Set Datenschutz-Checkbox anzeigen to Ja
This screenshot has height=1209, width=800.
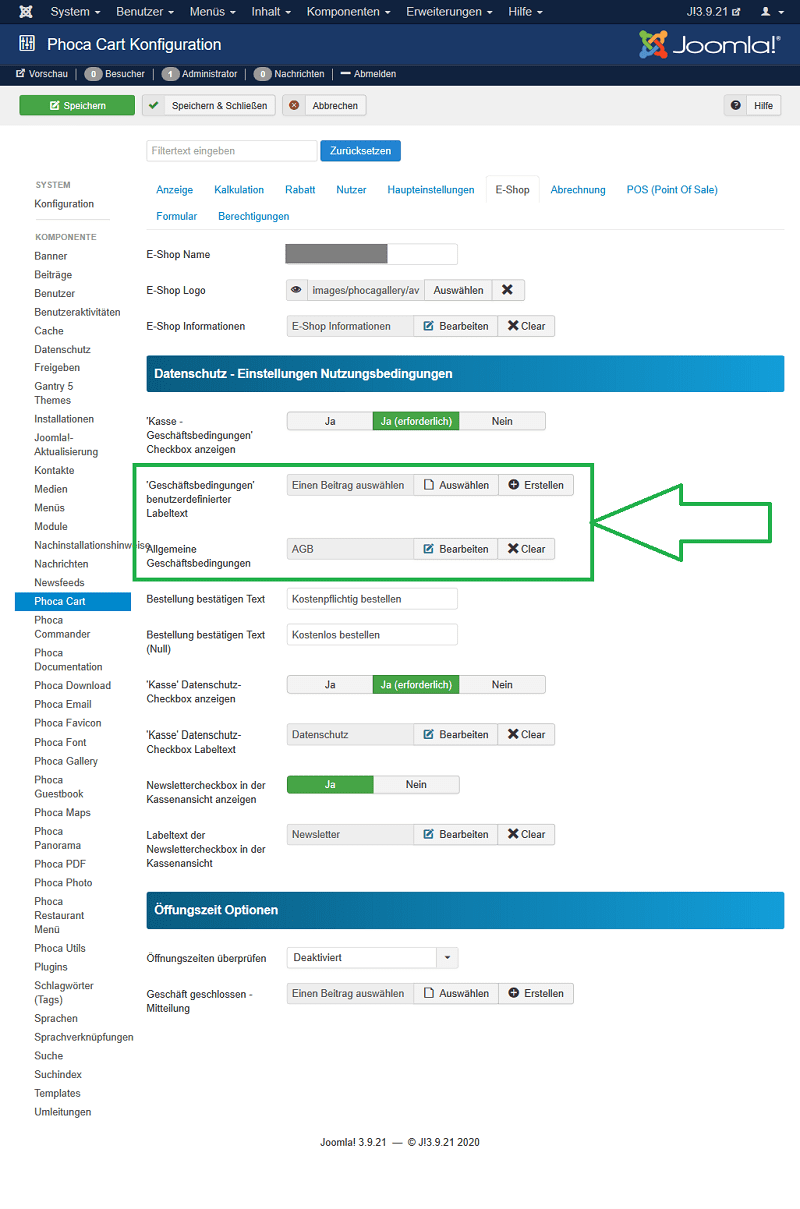pyautogui.click(x=330, y=685)
